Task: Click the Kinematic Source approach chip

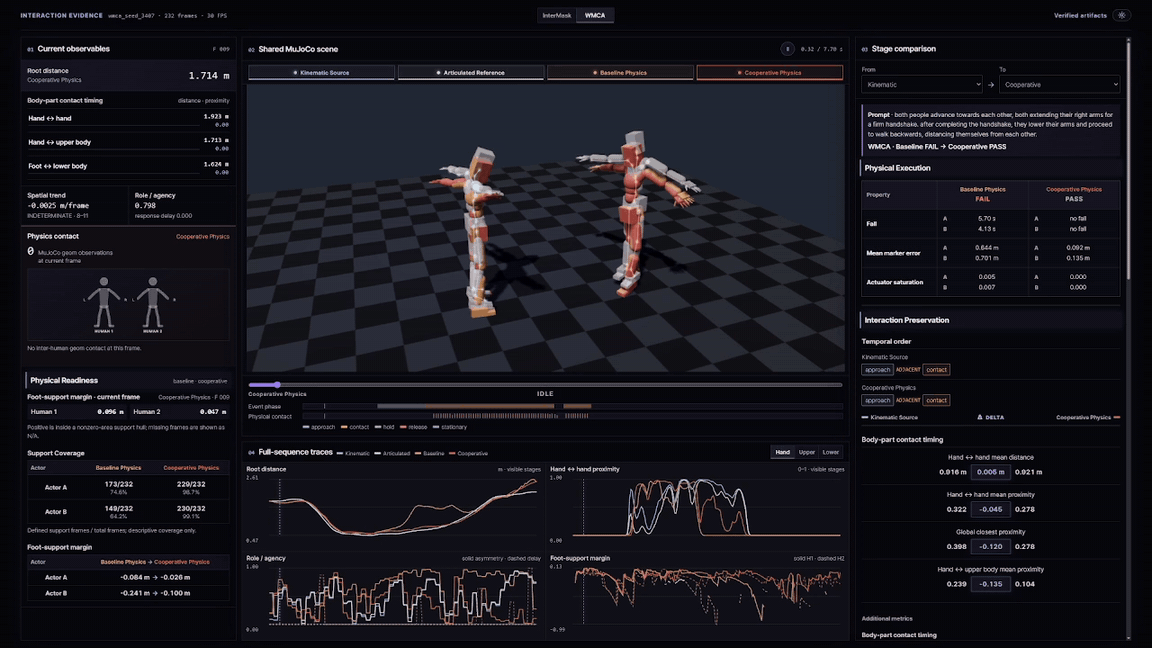Action: pos(877,370)
